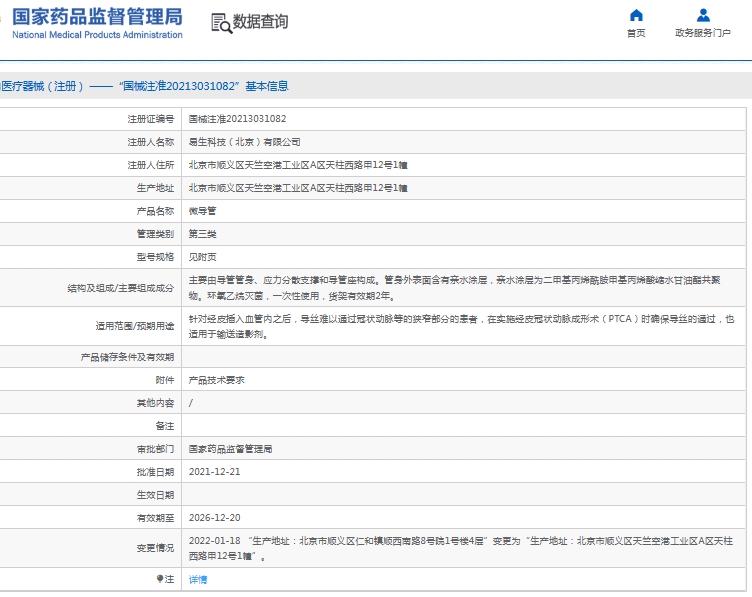Click the 审批部门 value in the table

point(230,449)
